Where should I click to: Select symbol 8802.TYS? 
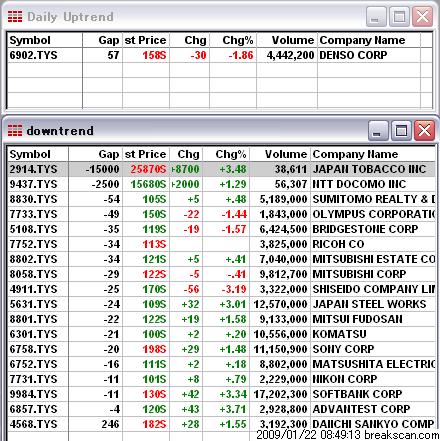coord(33,259)
